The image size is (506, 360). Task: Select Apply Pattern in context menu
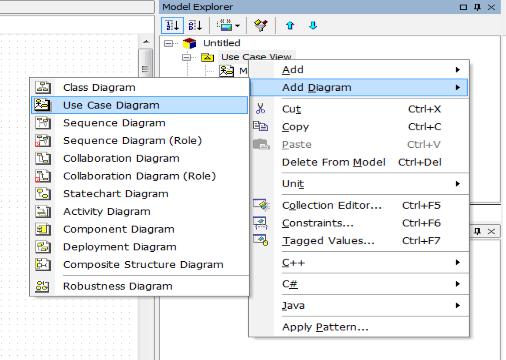pyautogui.click(x=359, y=327)
